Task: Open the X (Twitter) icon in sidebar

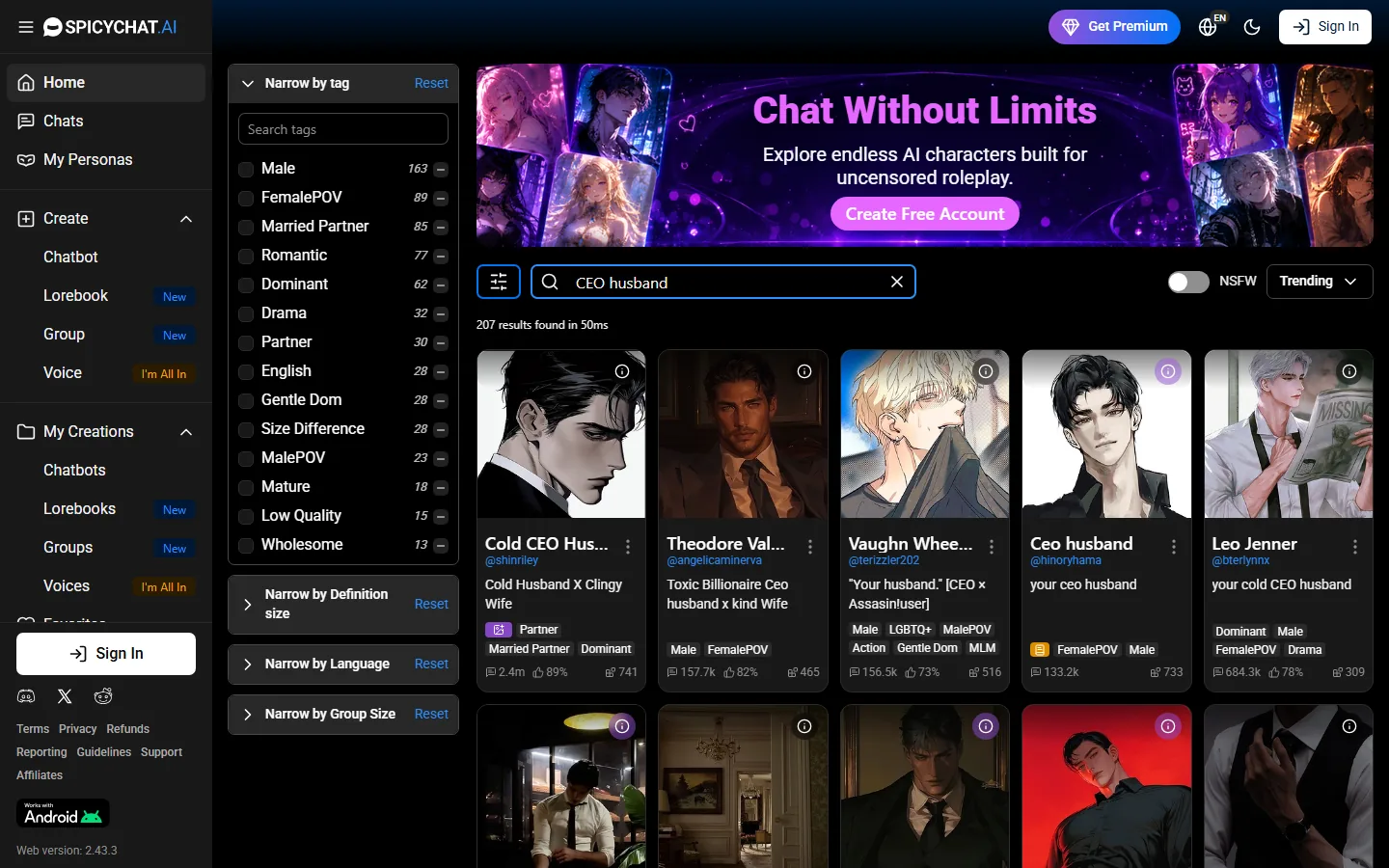Action: click(65, 696)
